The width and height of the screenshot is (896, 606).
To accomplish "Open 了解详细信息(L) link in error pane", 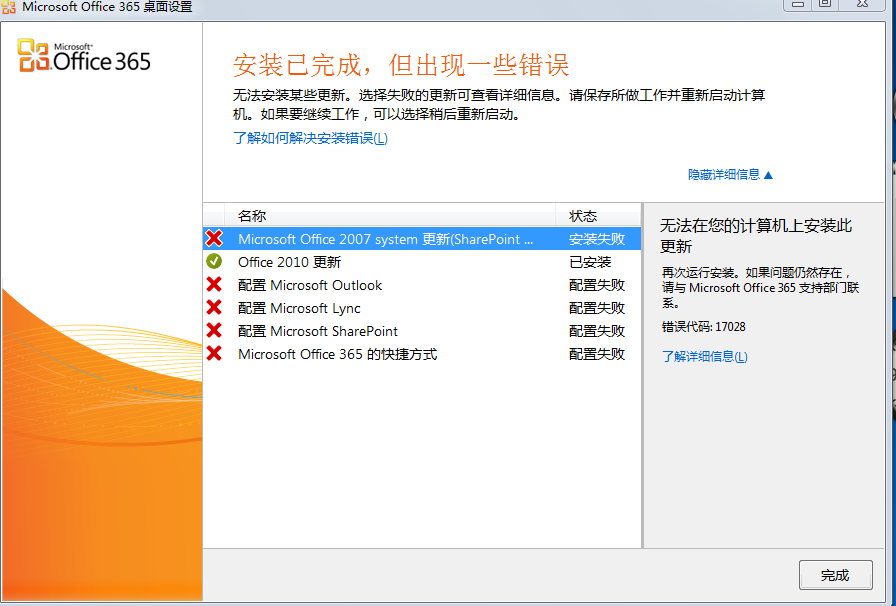I will (x=705, y=356).
